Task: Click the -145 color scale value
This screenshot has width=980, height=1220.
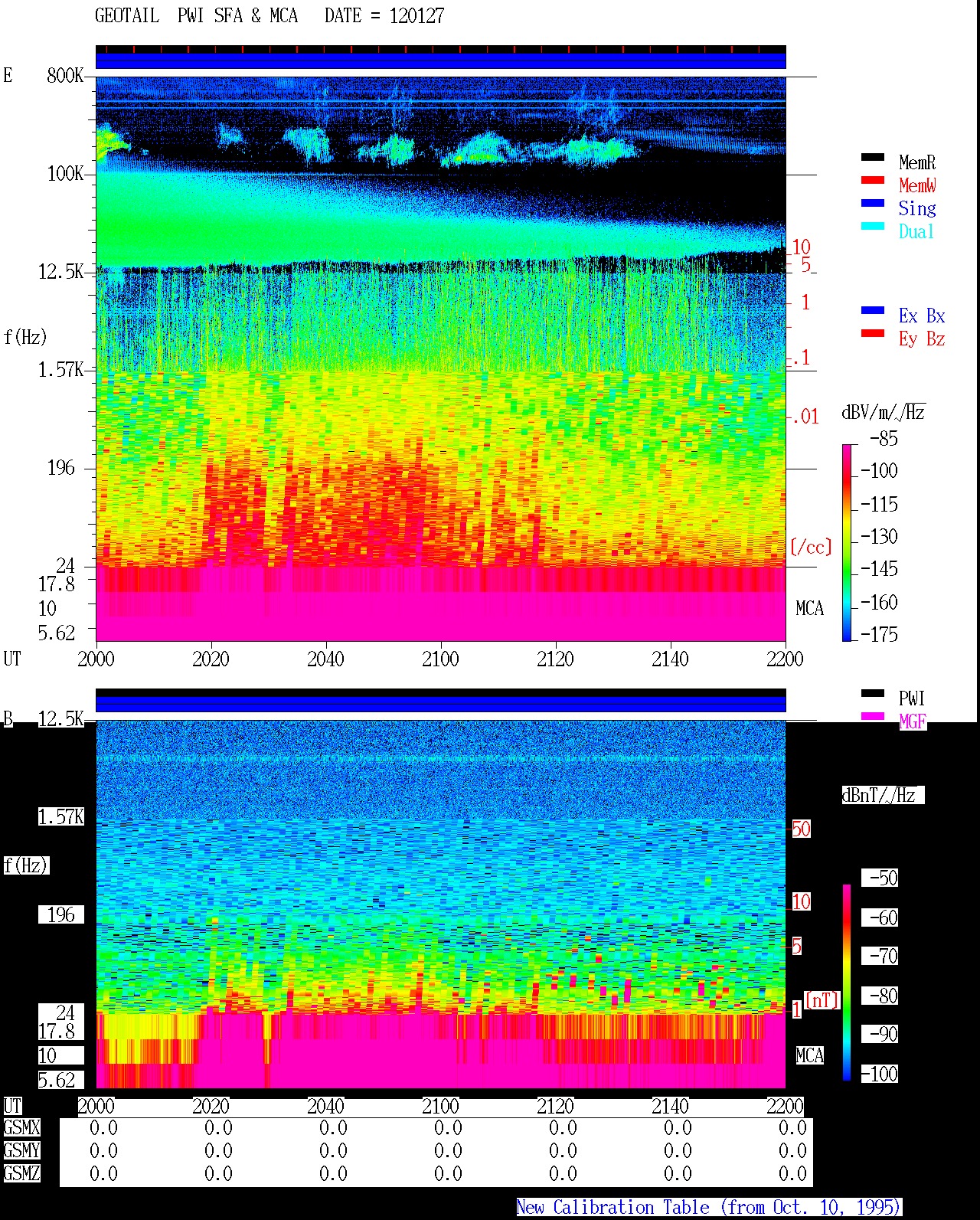Action: pyautogui.click(x=879, y=569)
